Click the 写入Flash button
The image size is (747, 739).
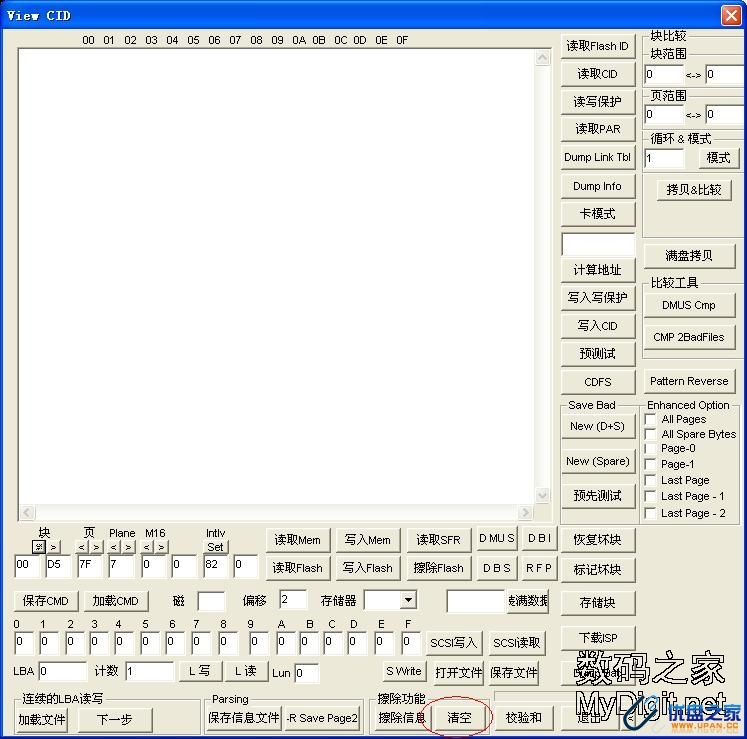368,568
